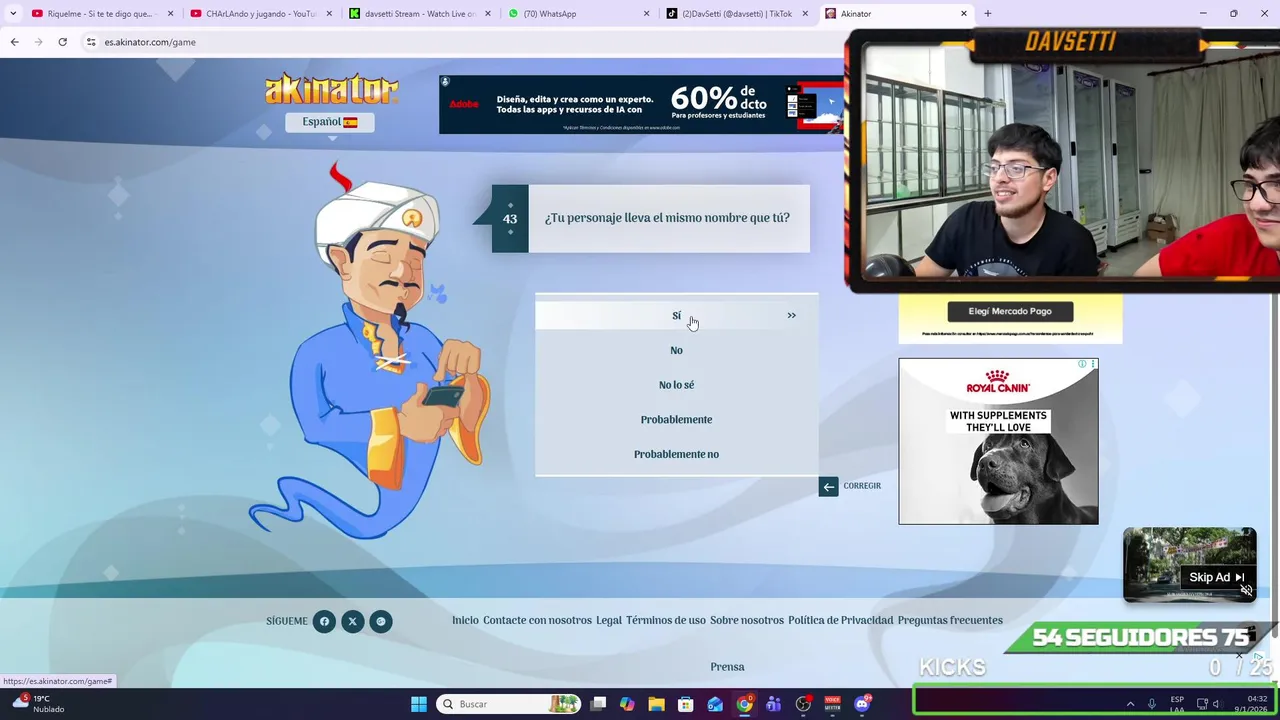Image resolution: width=1280 pixels, height=720 pixels.
Task: Open the ESP LAA keyboard language switcher
Action: (1177, 704)
